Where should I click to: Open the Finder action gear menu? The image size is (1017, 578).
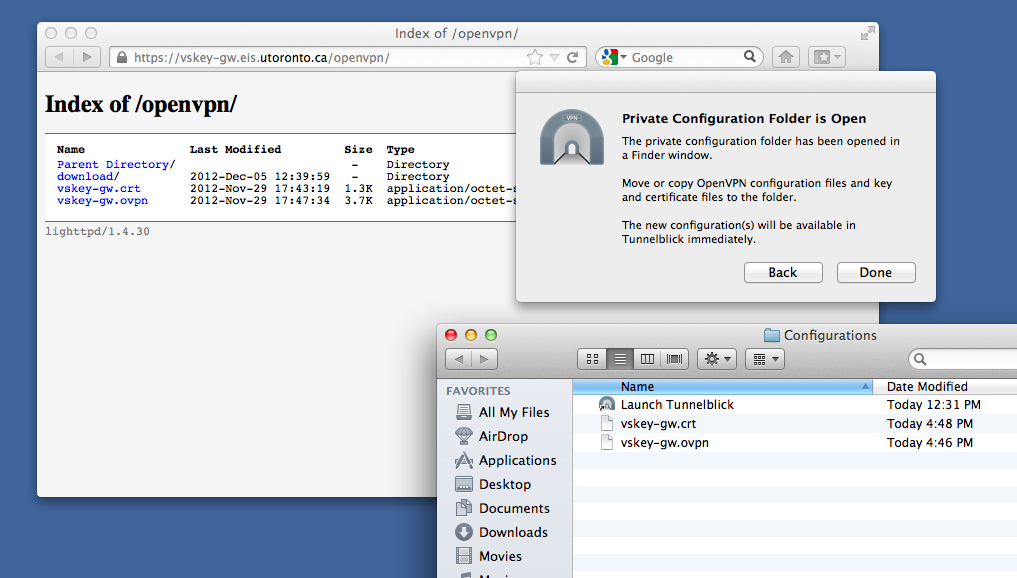click(x=717, y=359)
